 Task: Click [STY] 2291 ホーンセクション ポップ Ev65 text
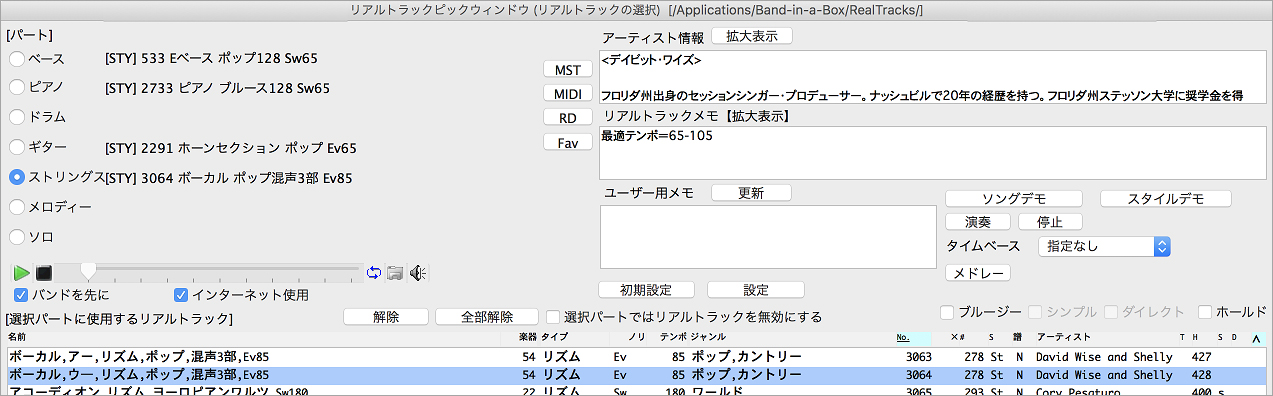tap(231, 148)
